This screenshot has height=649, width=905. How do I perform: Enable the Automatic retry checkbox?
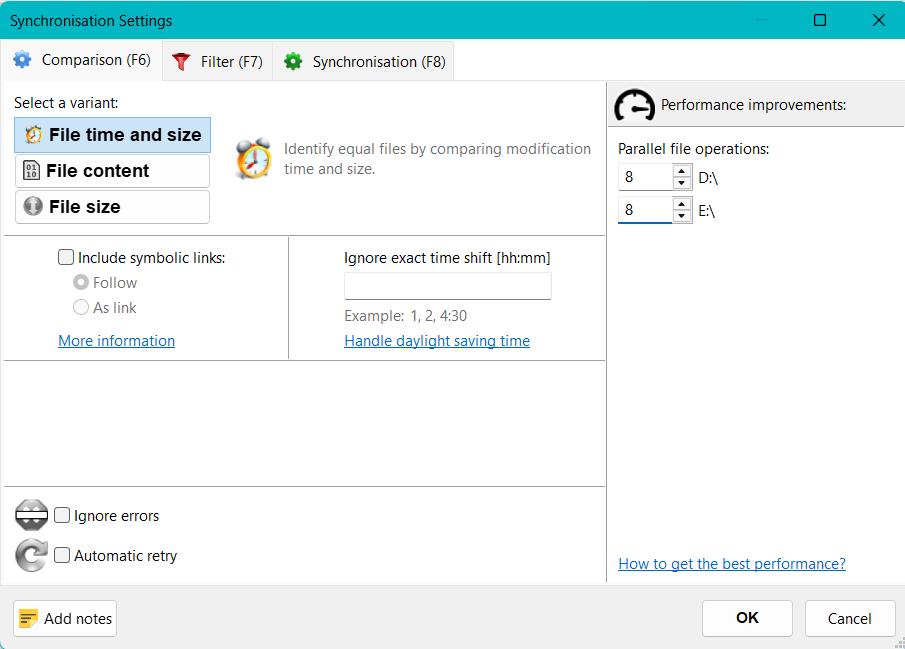point(62,555)
